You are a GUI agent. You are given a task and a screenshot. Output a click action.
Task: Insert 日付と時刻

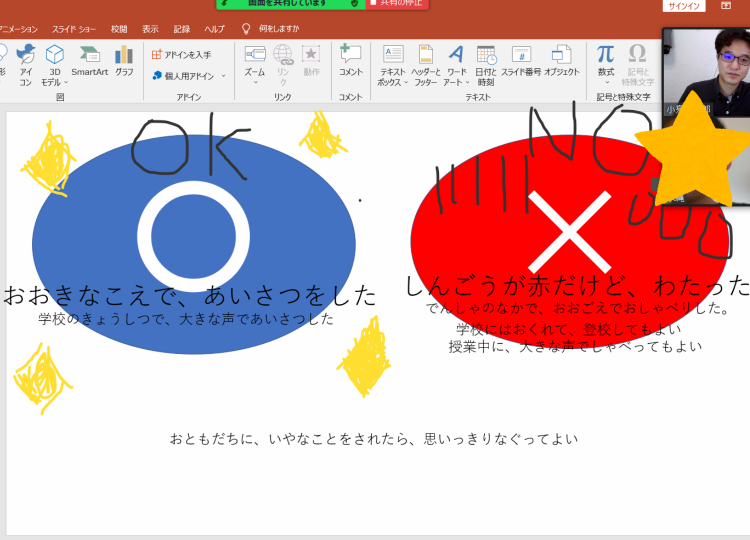pyautogui.click(x=485, y=65)
